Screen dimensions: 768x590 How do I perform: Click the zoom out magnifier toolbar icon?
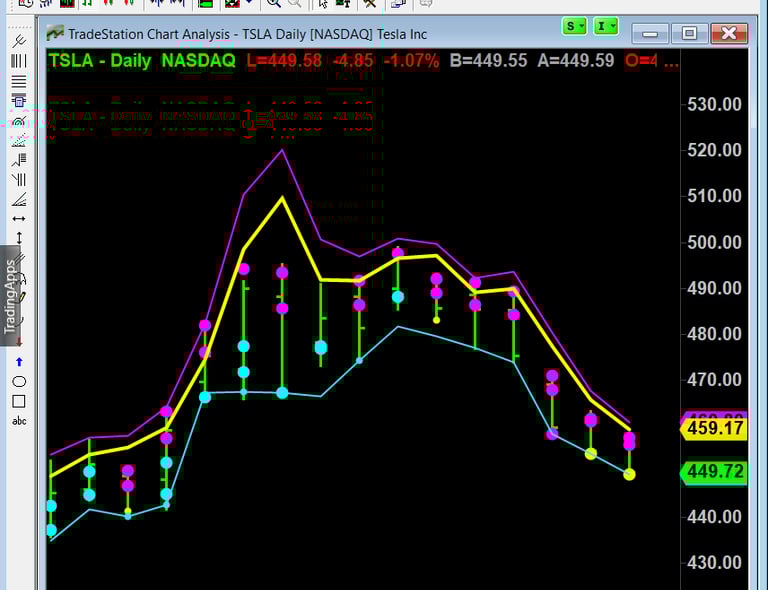(x=294, y=3)
